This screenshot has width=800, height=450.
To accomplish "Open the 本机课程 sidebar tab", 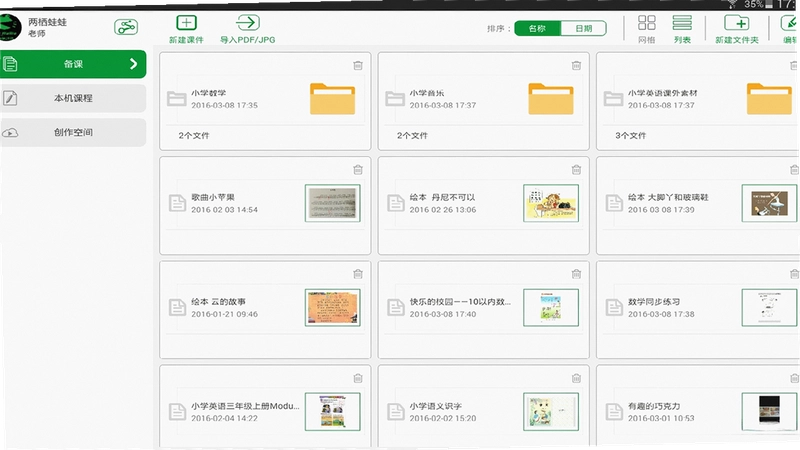I will [x=73, y=98].
